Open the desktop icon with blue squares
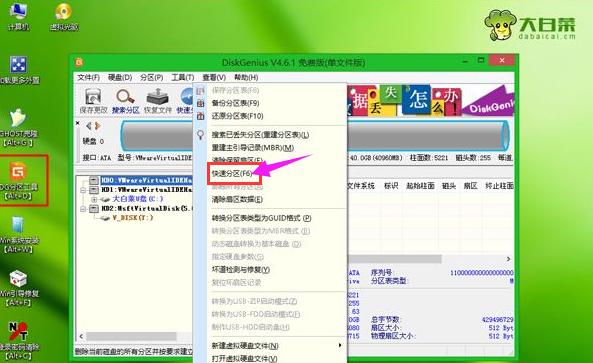Viewport: 593px width, 363px height. pos(18,70)
